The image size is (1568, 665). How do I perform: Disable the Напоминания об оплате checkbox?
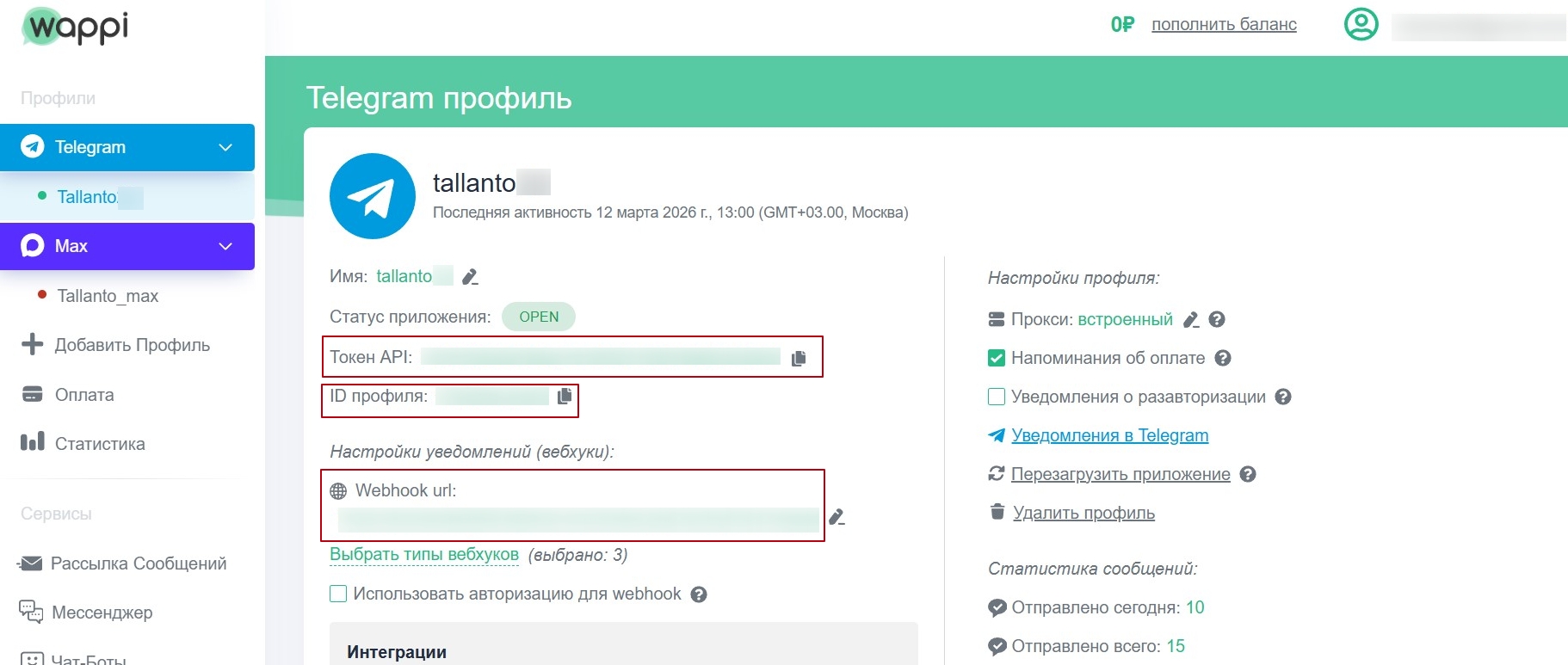coord(997,358)
